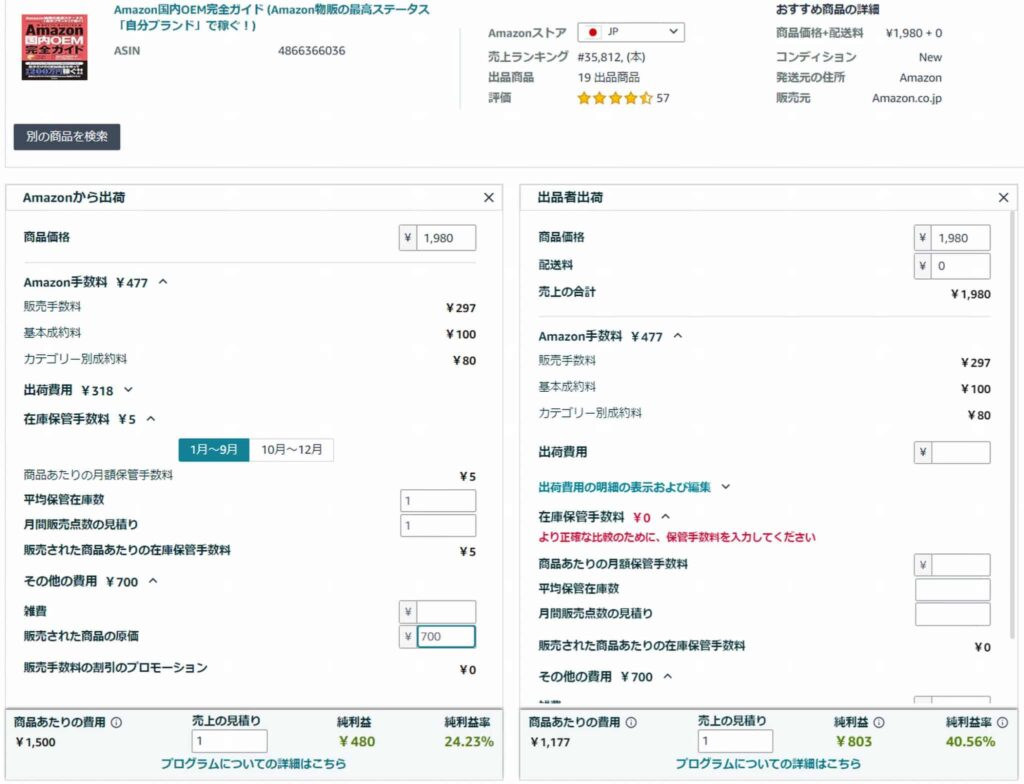Click 平均保管在庫数 field in Amazonから出荷
The height and width of the screenshot is (784, 1024).
click(438, 500)
